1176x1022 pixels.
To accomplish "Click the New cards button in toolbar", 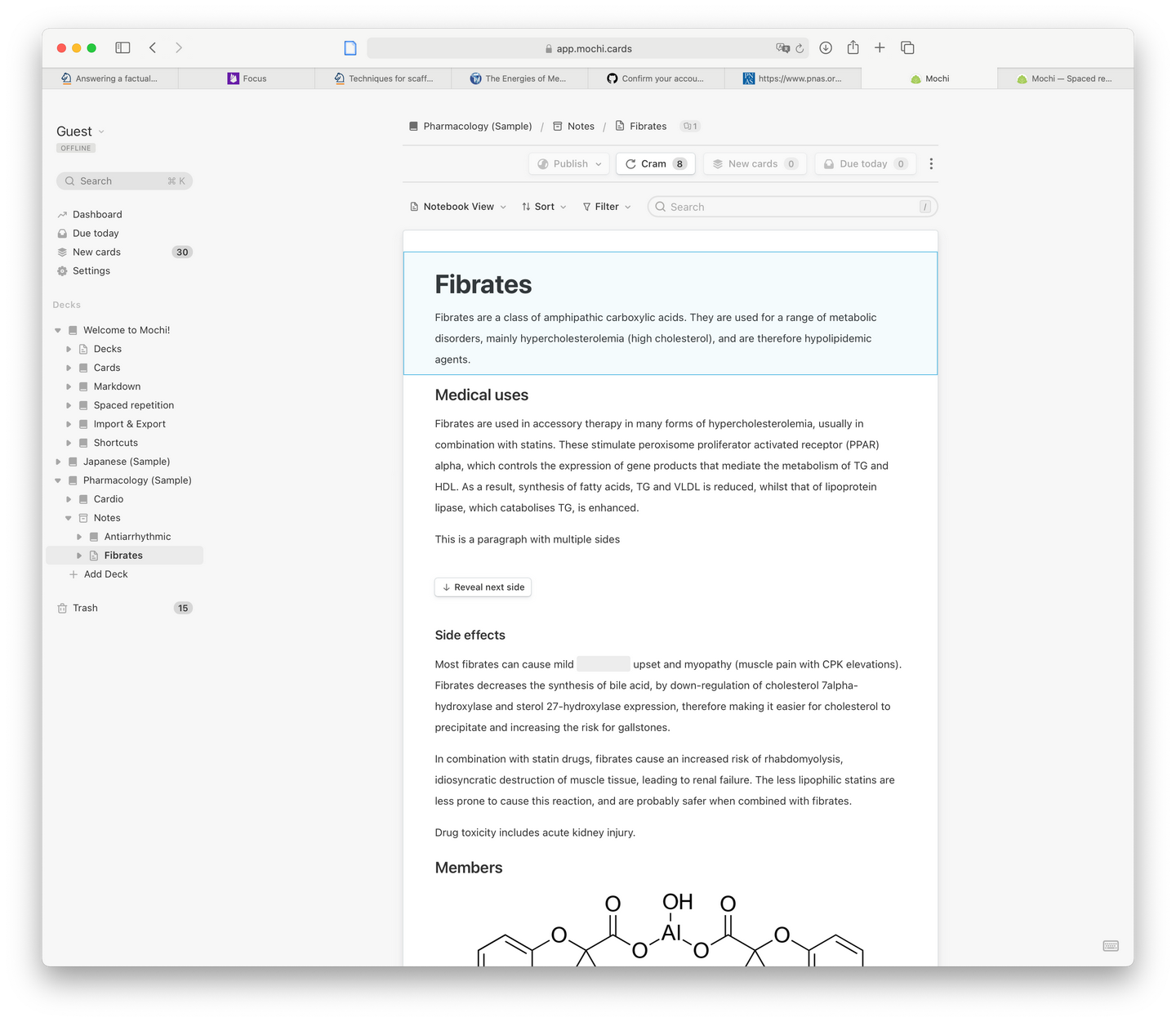I will click(x=755, y=164).
